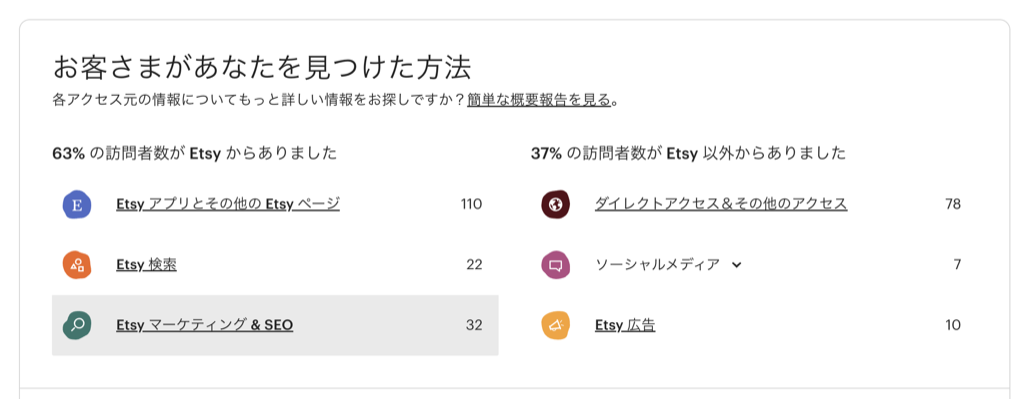Open the 'Etsy 広告' link

tap(625, 325)
